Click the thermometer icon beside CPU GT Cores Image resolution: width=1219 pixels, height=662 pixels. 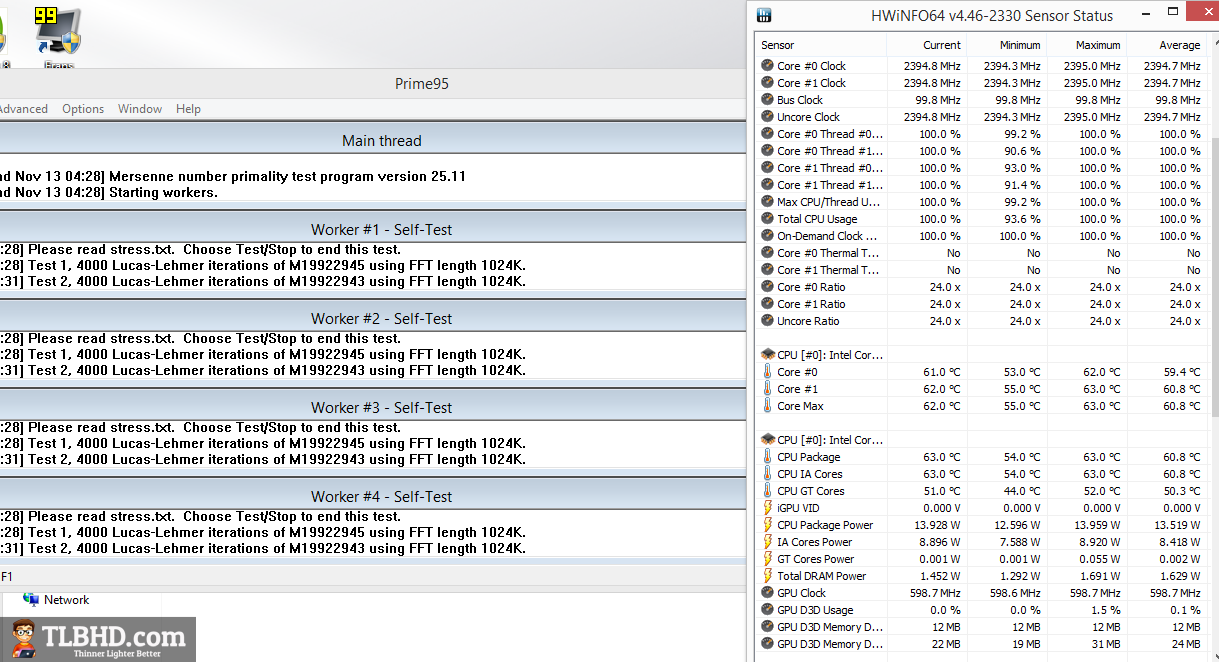(767, 491)
